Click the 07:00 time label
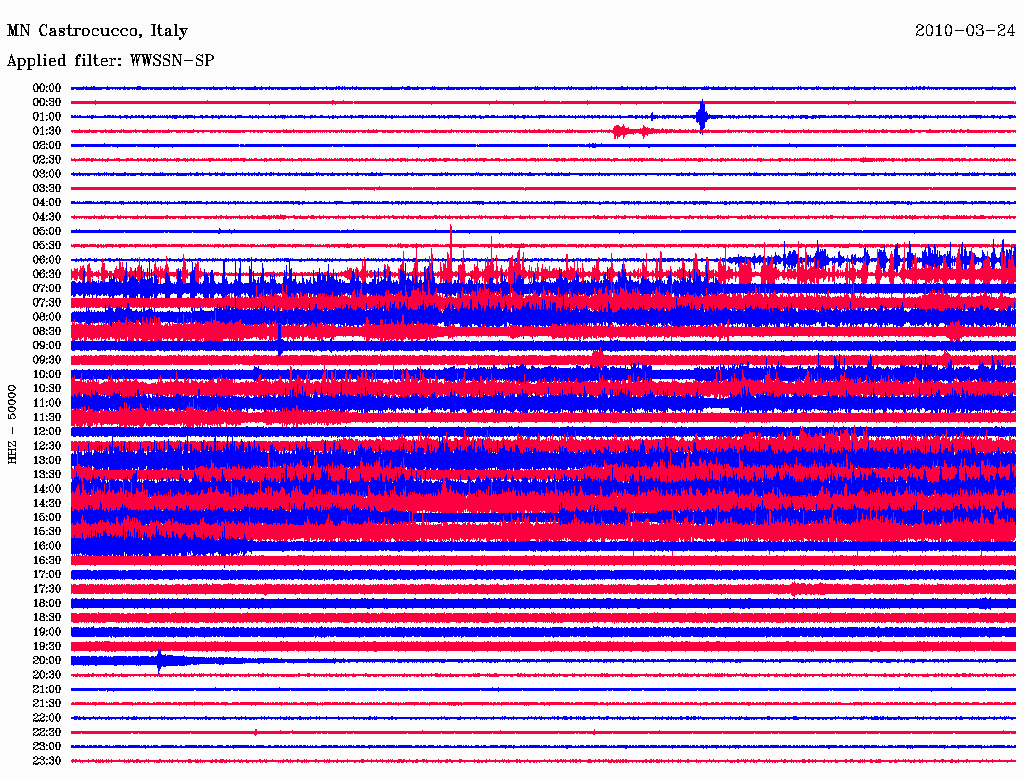The image size is (1024, 780). coord(47,289)
